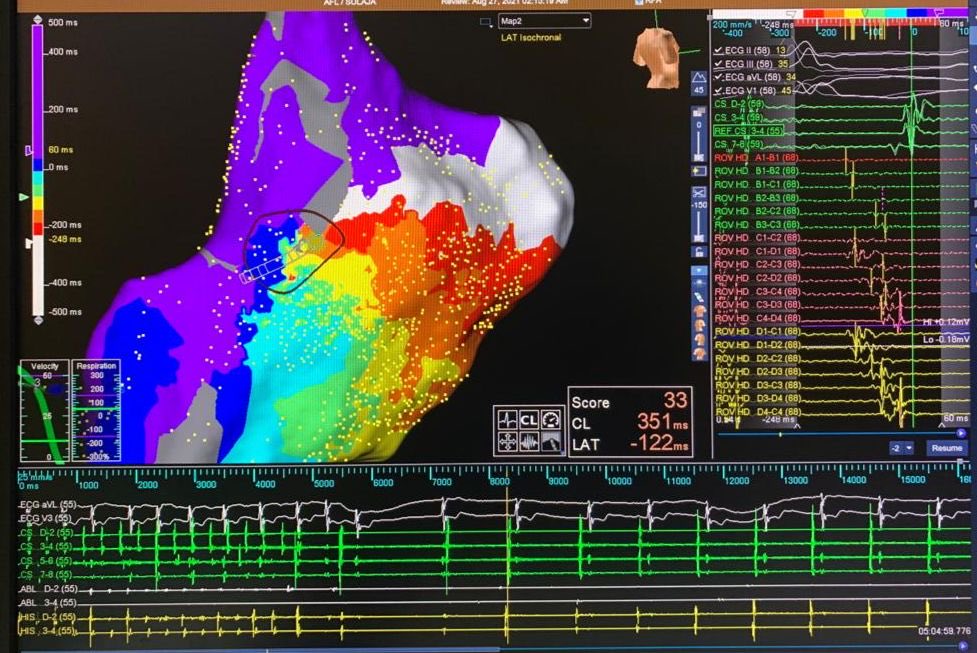Select the ROV HD B2-C2 (68) channel
Image resolution: width=977 pixels, height=653 pixels.
point(756,211)
